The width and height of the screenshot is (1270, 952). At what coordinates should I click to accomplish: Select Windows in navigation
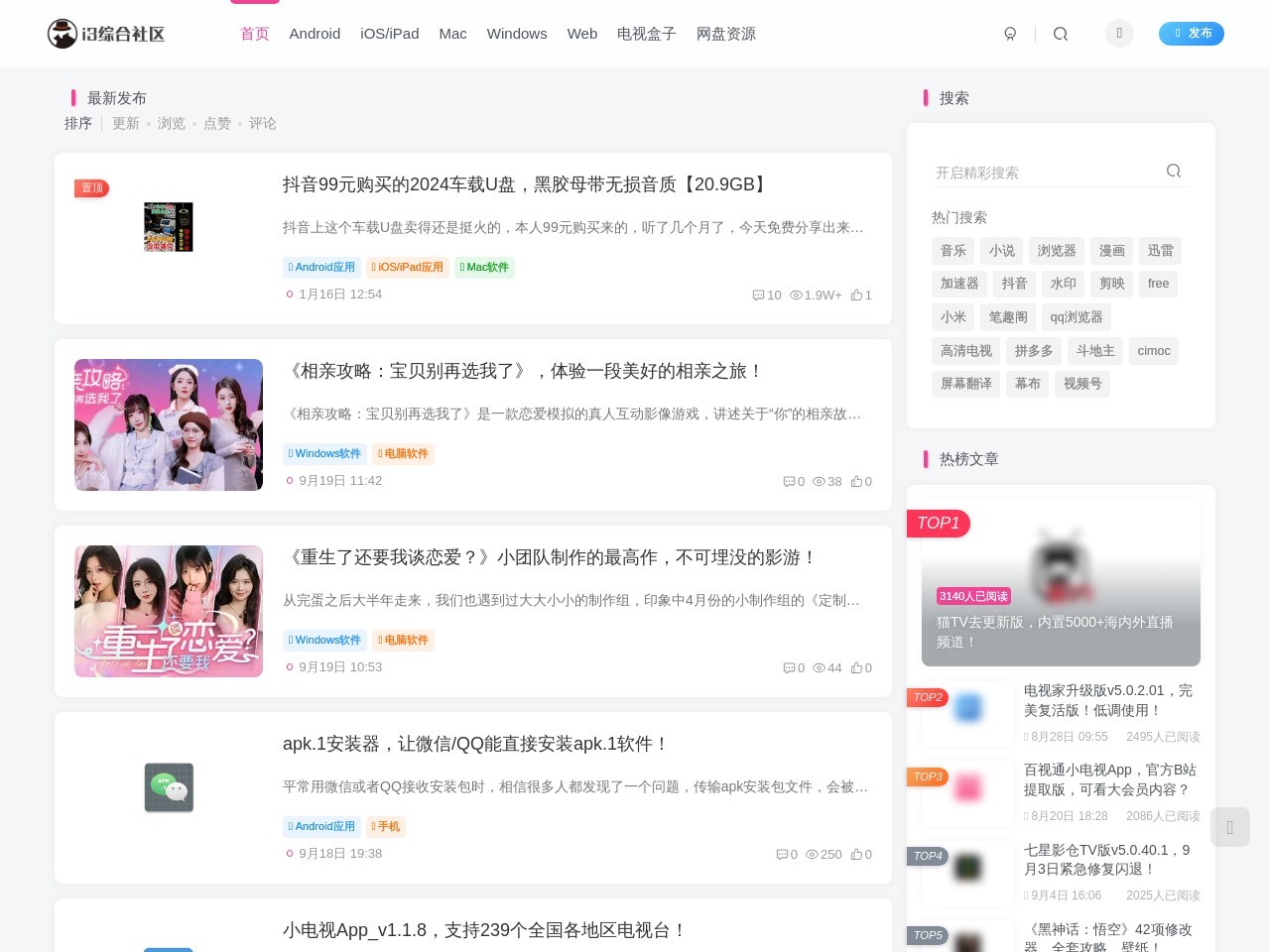[517, 34]
